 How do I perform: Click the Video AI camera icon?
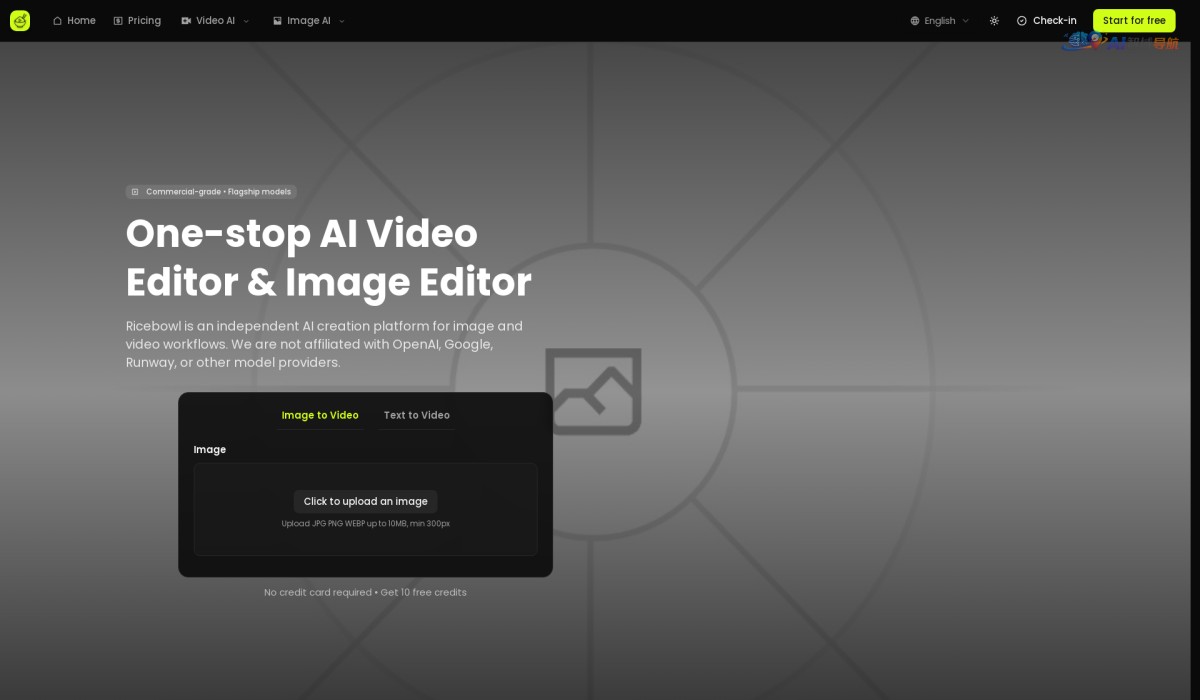186,21
